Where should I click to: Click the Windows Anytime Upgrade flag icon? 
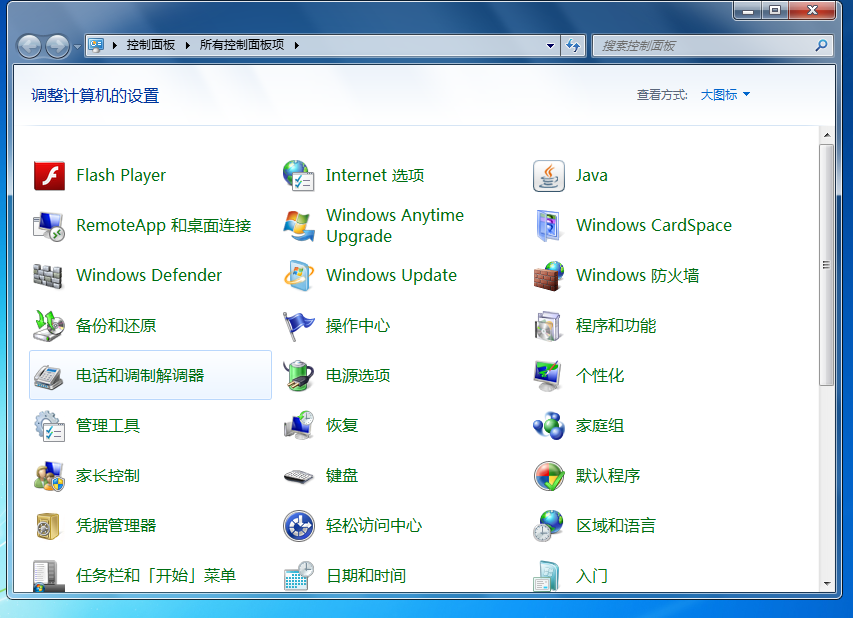pos(299,226)
